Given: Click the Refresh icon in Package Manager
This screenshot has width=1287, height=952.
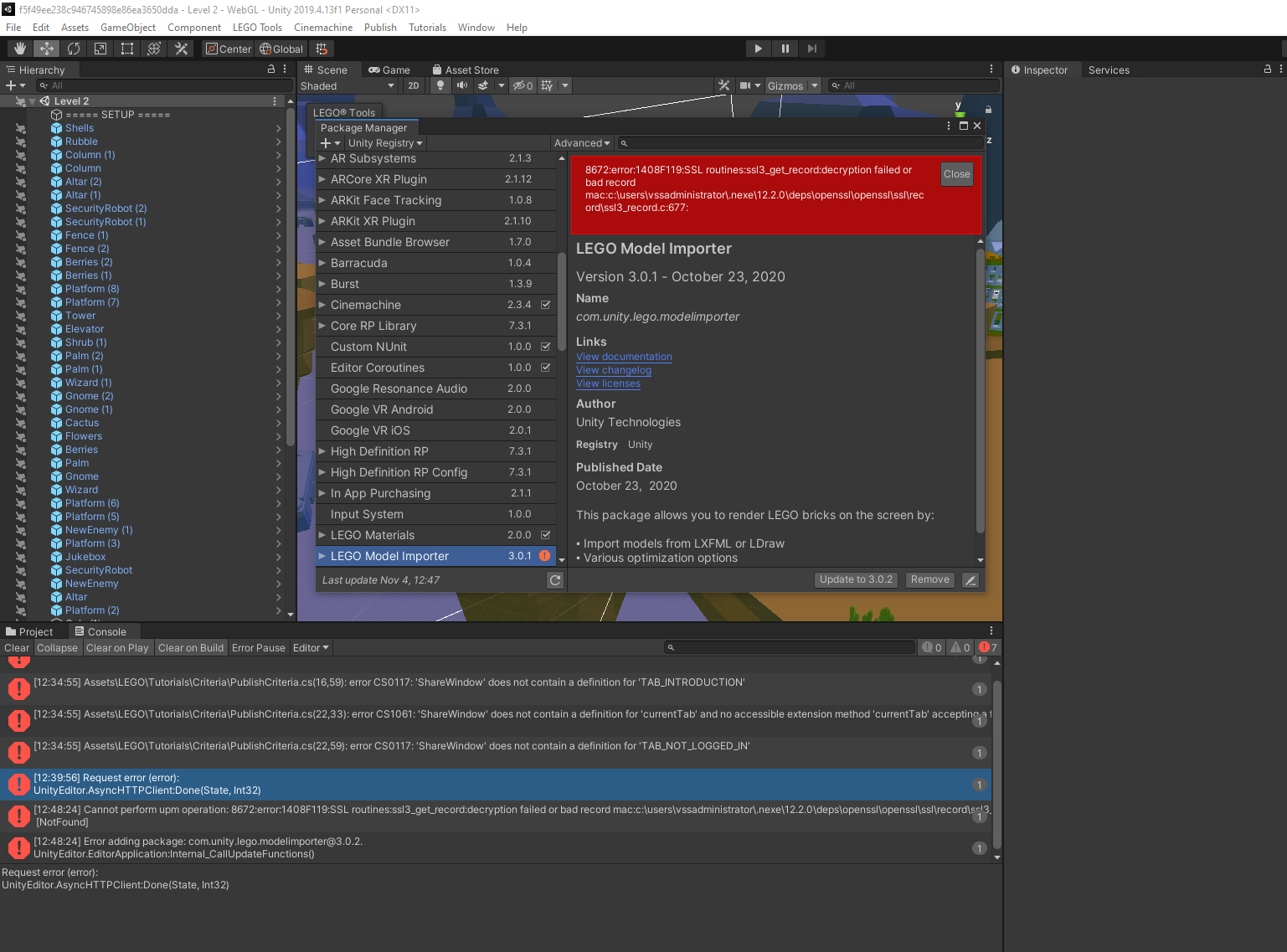Looking at the screenshot, I should (555, 579).
